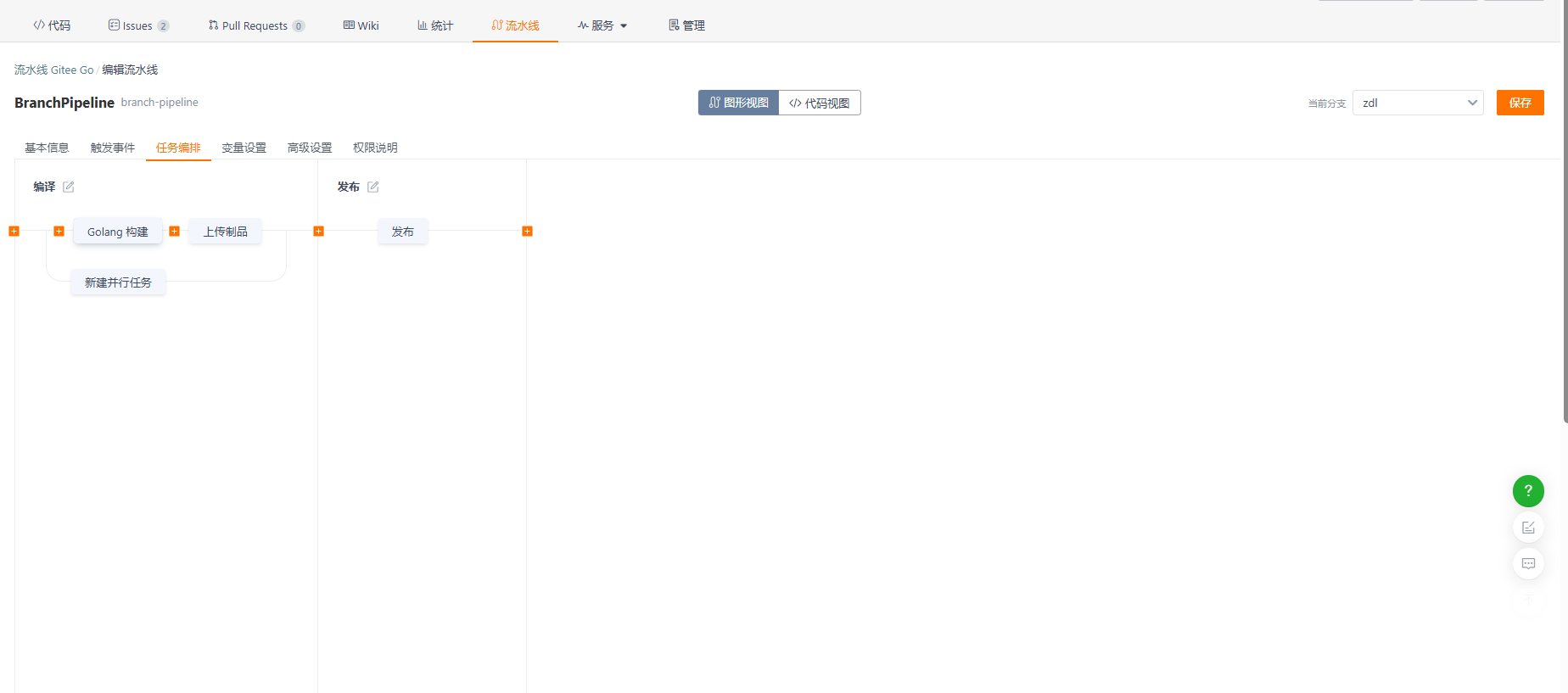Open the chat message floating icon
Viewport: 1568px width, 693px height.
click(x=1527, y=564)
